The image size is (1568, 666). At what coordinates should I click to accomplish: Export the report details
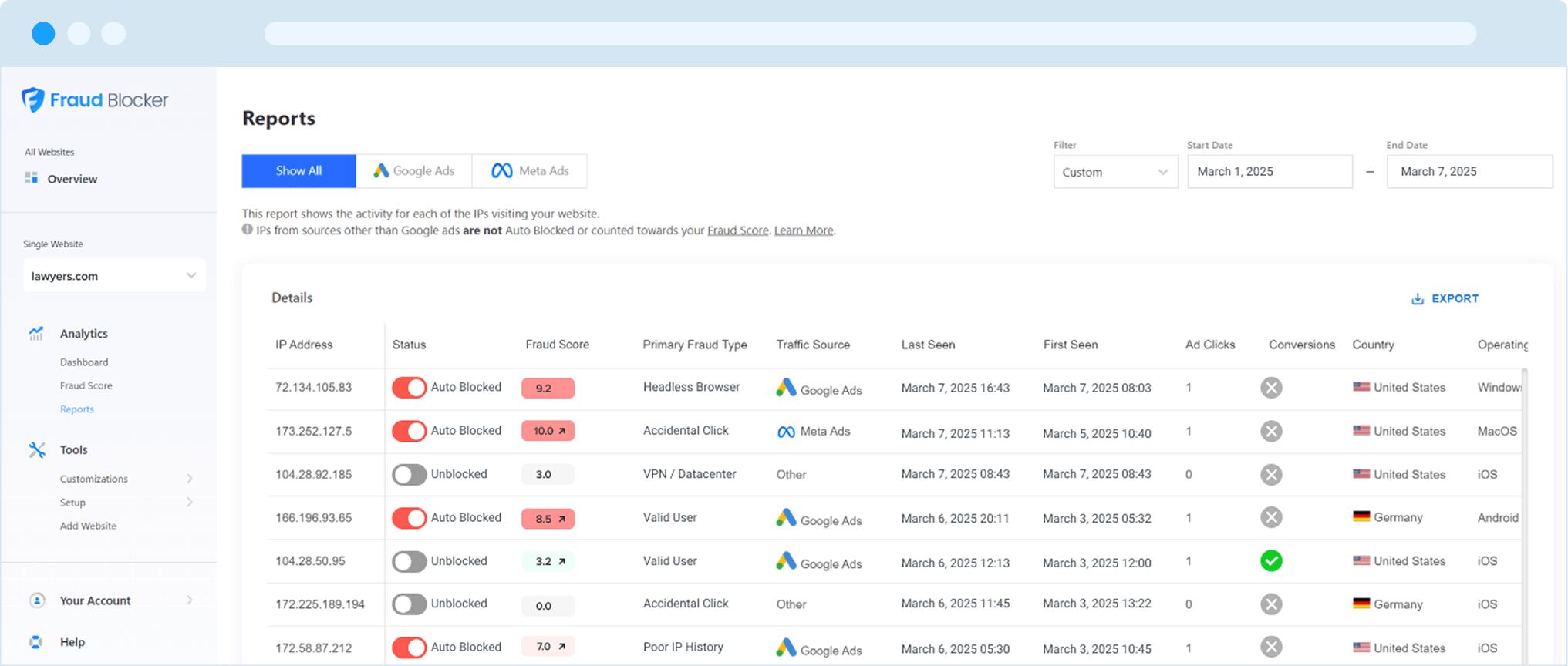pos(1445,298)
